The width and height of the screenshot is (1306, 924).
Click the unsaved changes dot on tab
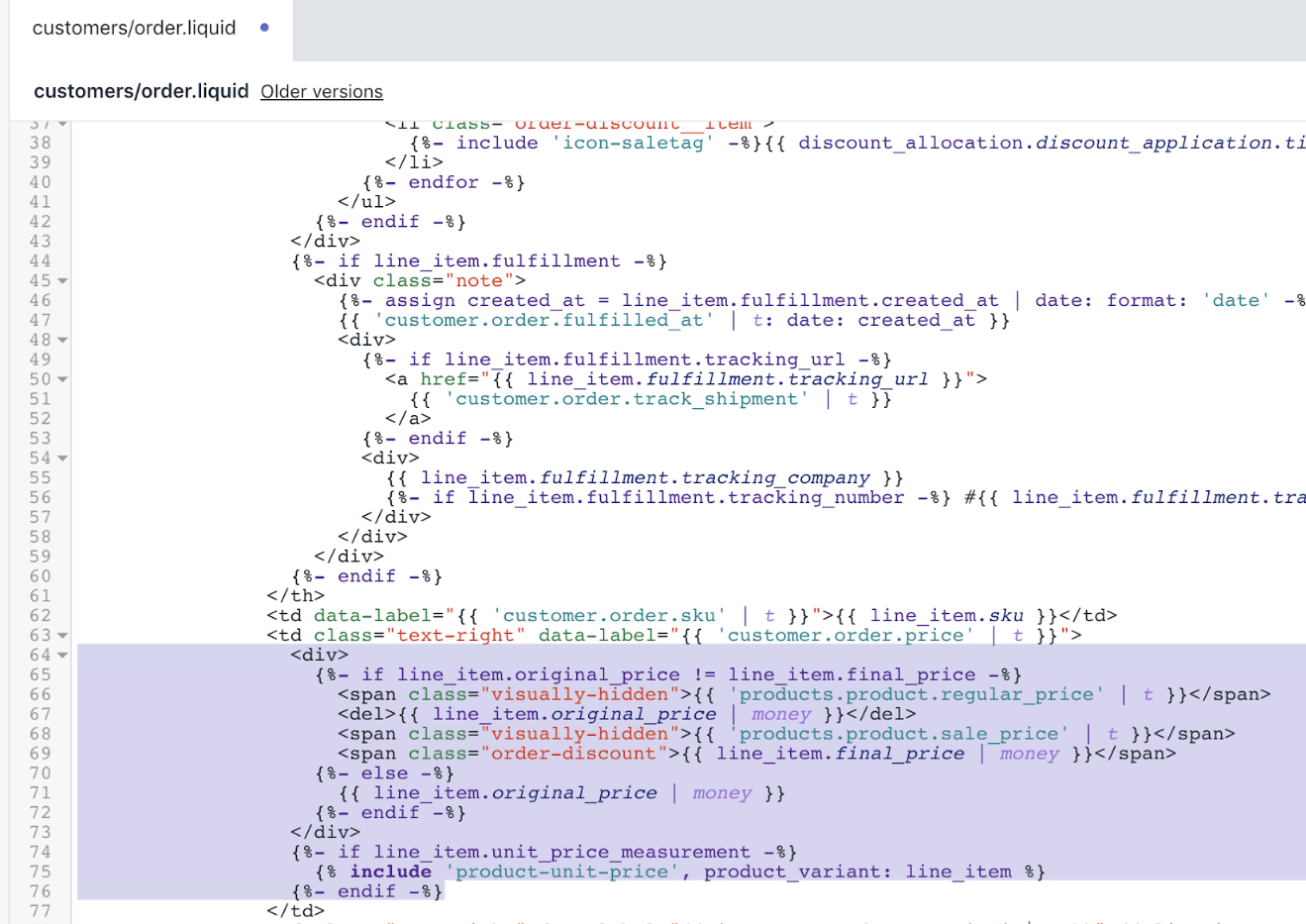264,28
